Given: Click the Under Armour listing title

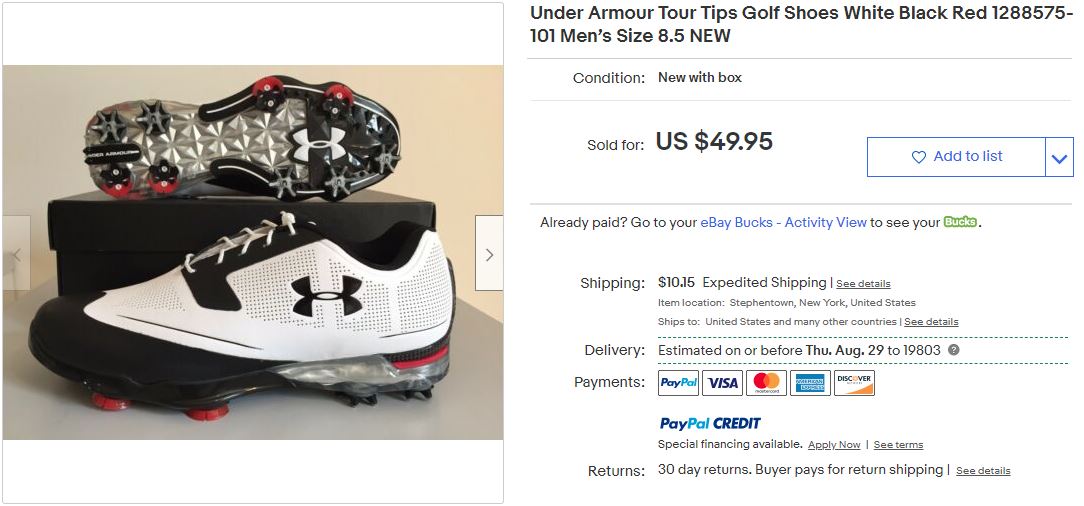Looking at the screenshot, I should [x=800, y=25].
